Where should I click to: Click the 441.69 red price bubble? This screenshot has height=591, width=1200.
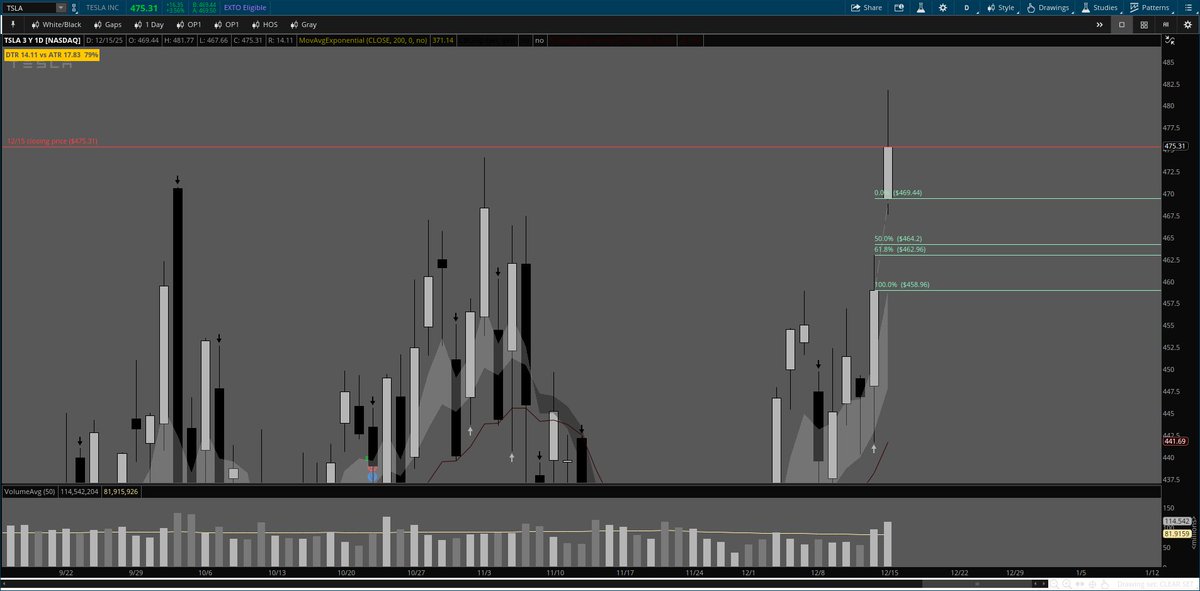point(1174,440)
